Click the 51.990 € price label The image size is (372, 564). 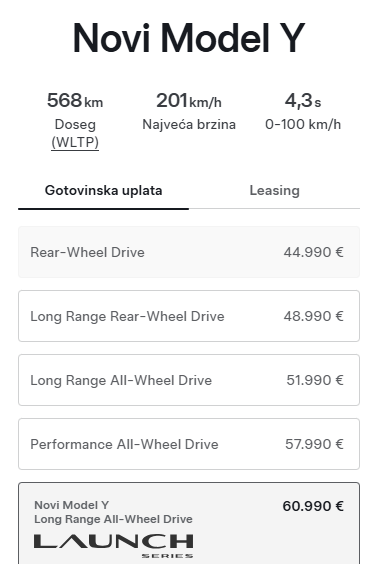click(315, 380)
